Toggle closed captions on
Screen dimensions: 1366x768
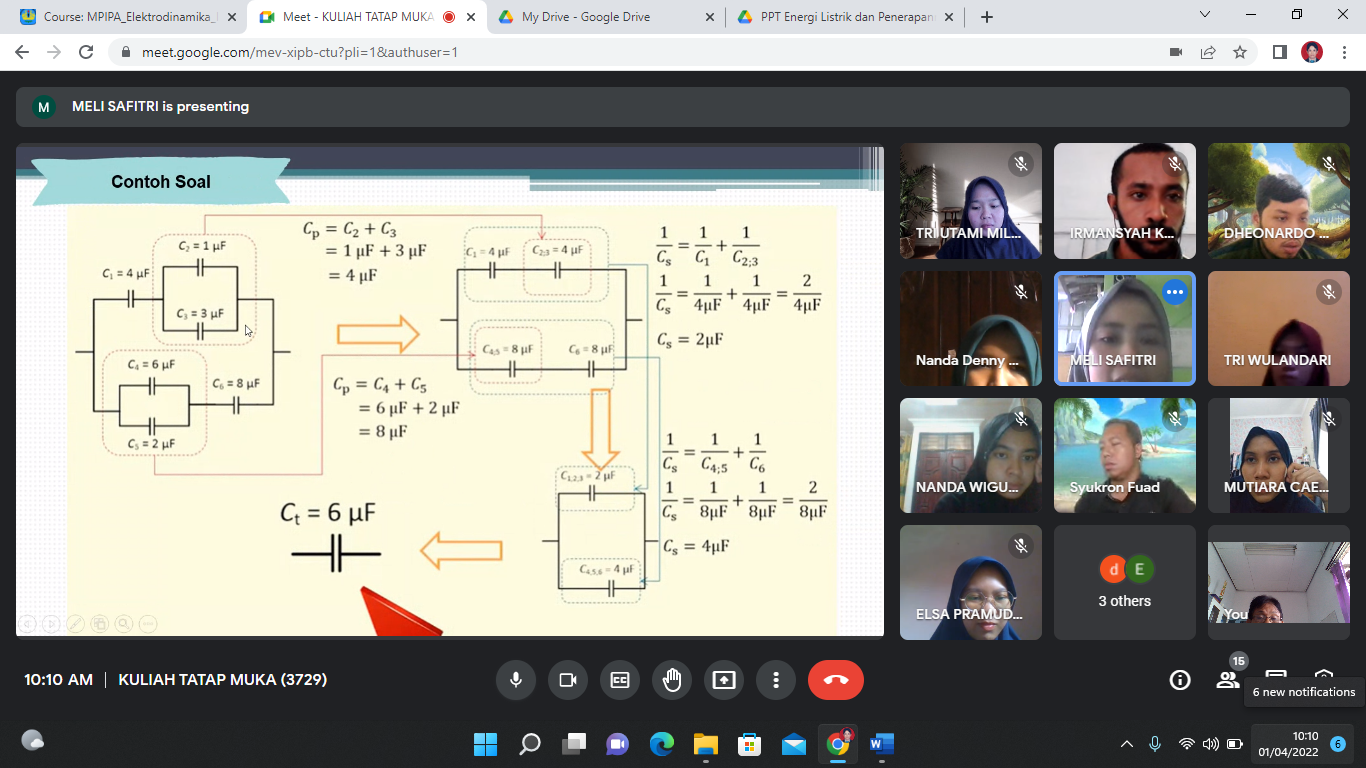point(620,680)
